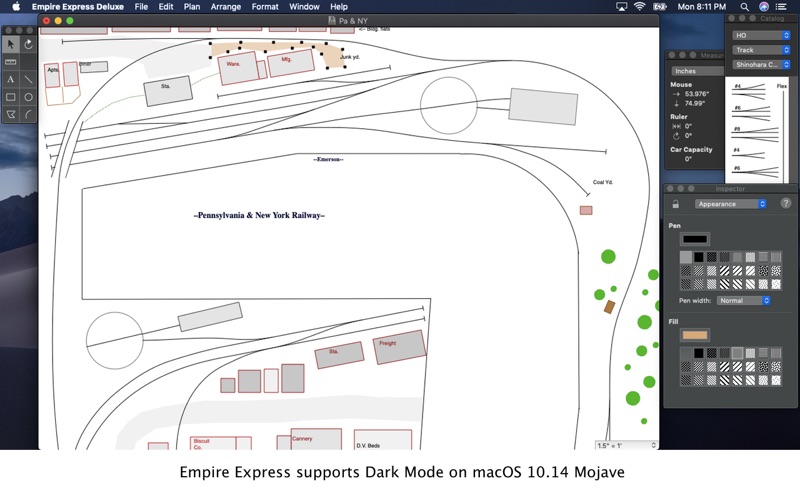The width and height of the screenshot is (800, 500).
Task: Click the Junk yd. label
Action: pos(350,57)
